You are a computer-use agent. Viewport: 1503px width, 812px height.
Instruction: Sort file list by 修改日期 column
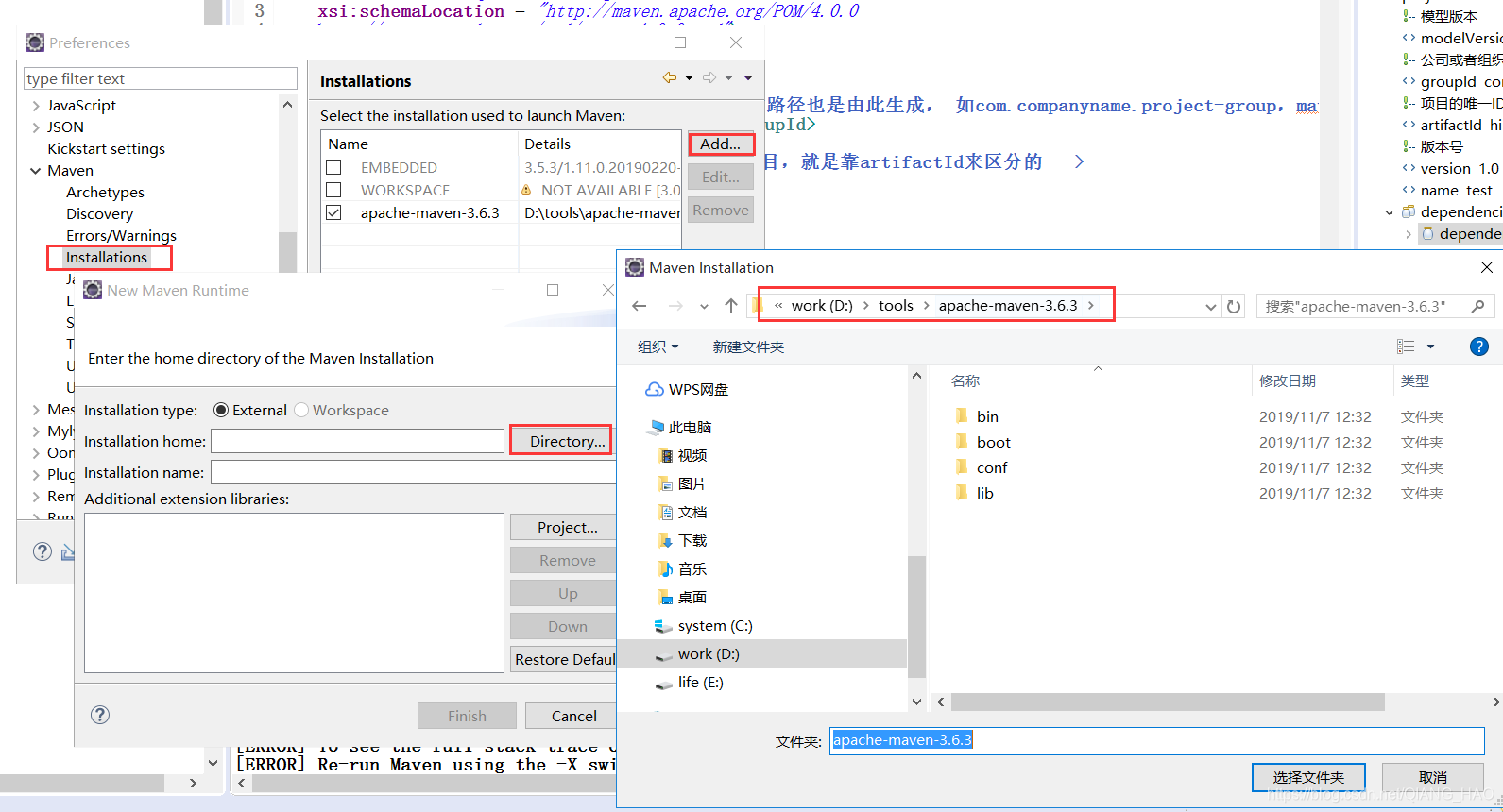tap(1287, 381)
